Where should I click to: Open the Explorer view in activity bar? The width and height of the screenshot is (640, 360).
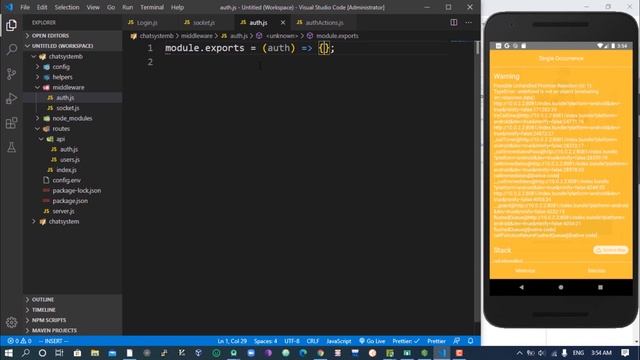click(x=11, y=25)
